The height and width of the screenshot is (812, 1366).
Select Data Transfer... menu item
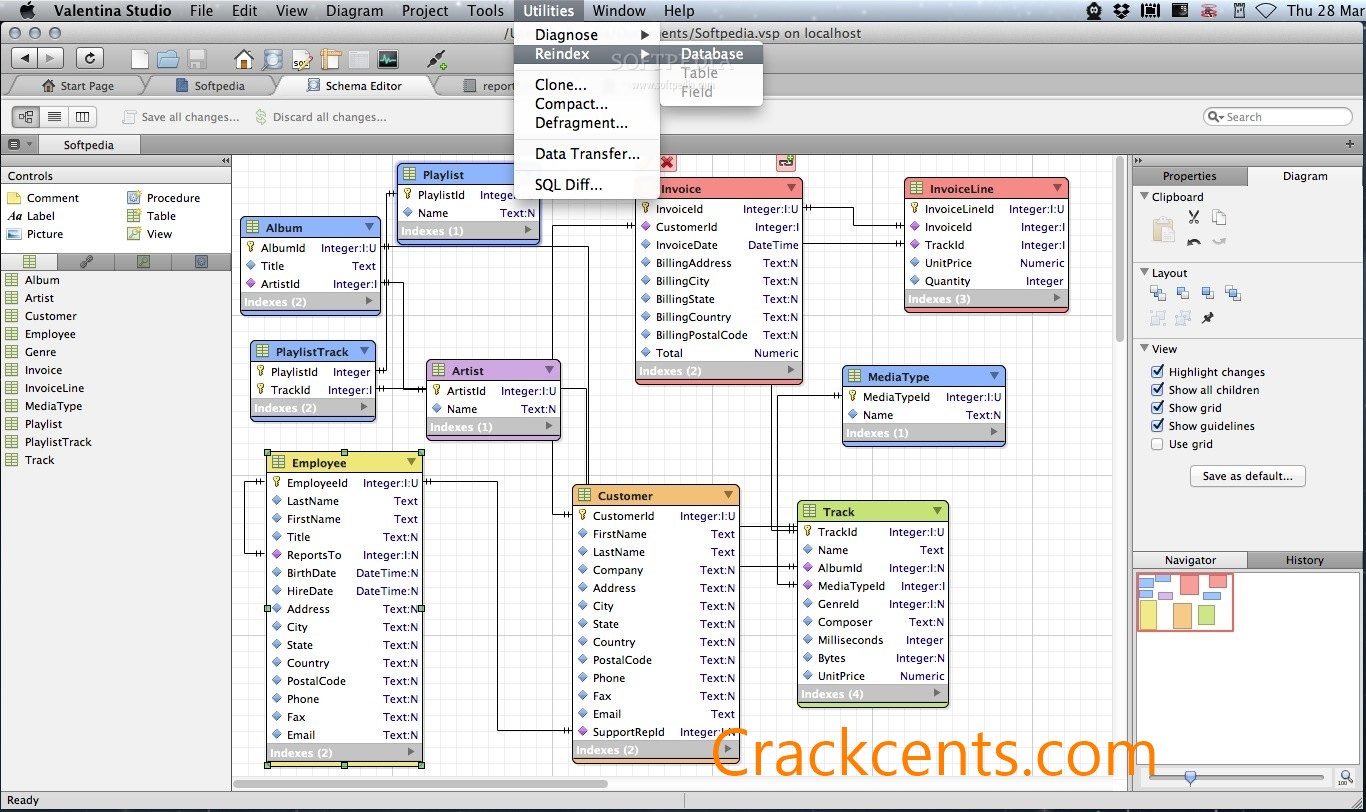pos(586,154)
